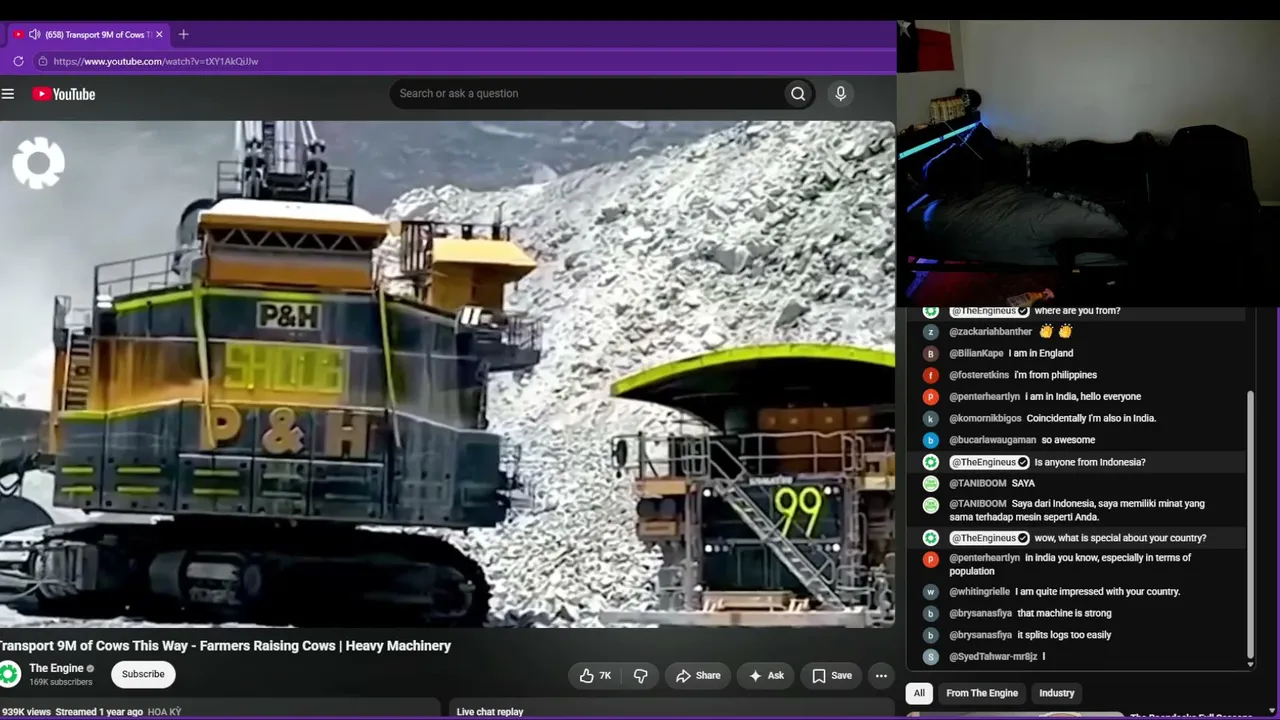Open more actions three-dot menu
Viewport: 1280px width, 720px height.
881,676
